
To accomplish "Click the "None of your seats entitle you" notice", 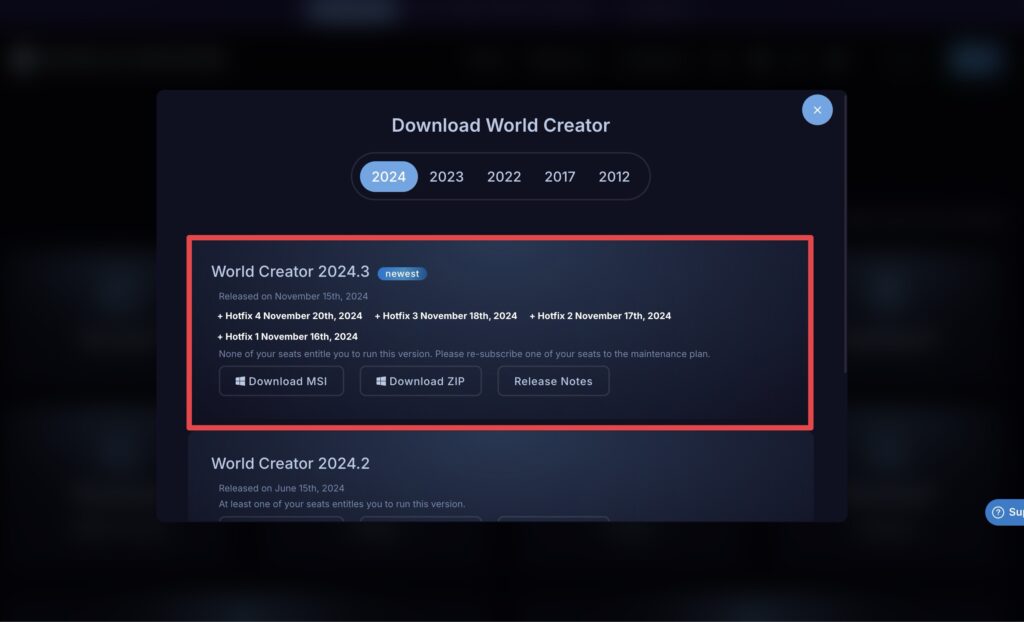I will click(464, 354).
